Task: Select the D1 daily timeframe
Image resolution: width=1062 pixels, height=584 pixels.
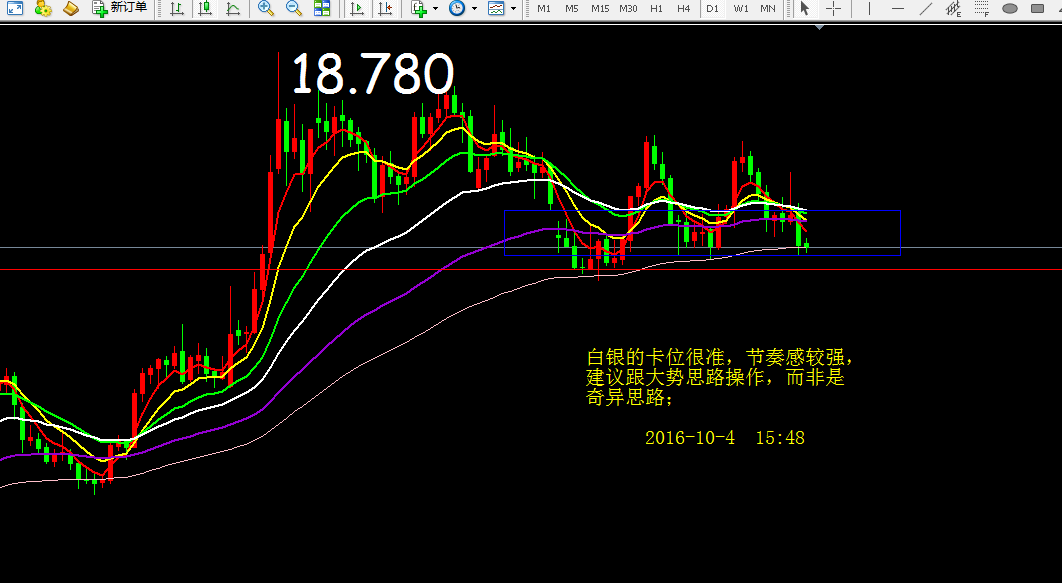Action: pyautogui.click(x=712, y=8)
